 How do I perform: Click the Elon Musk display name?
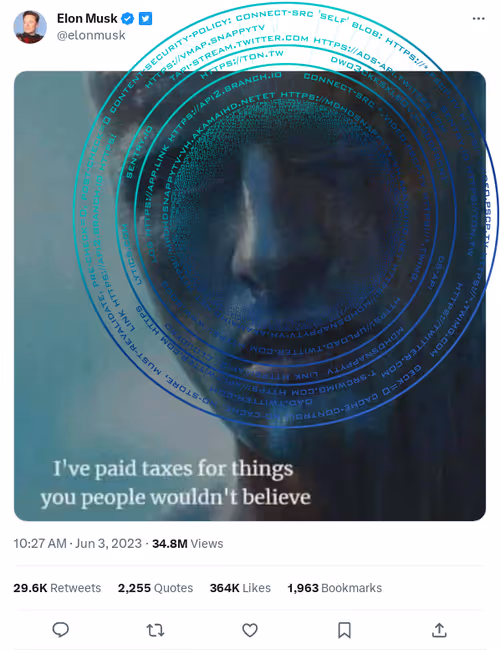87,19
